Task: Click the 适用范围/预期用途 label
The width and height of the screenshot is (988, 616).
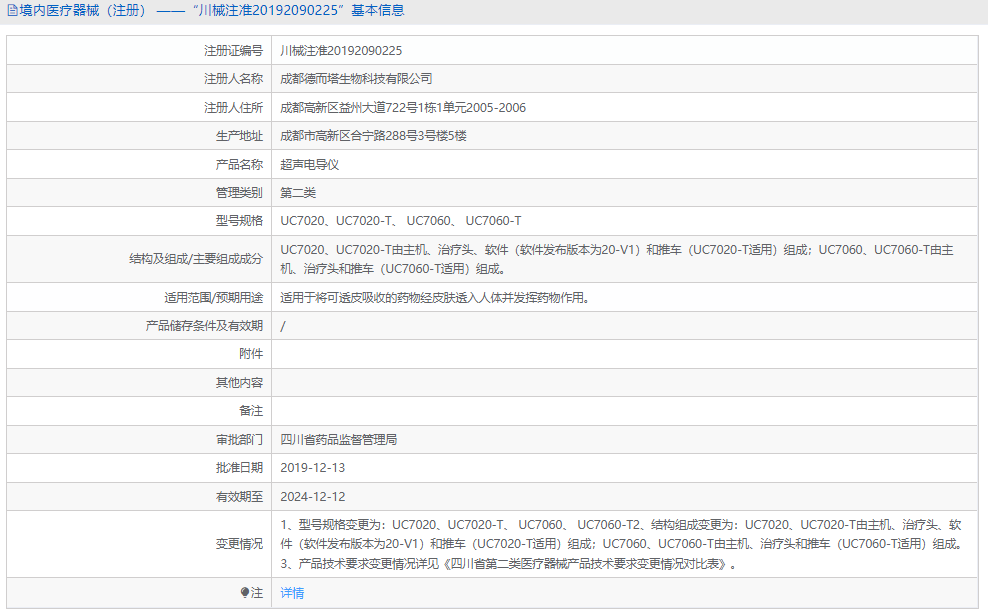Action: click(x=214, y=297)
